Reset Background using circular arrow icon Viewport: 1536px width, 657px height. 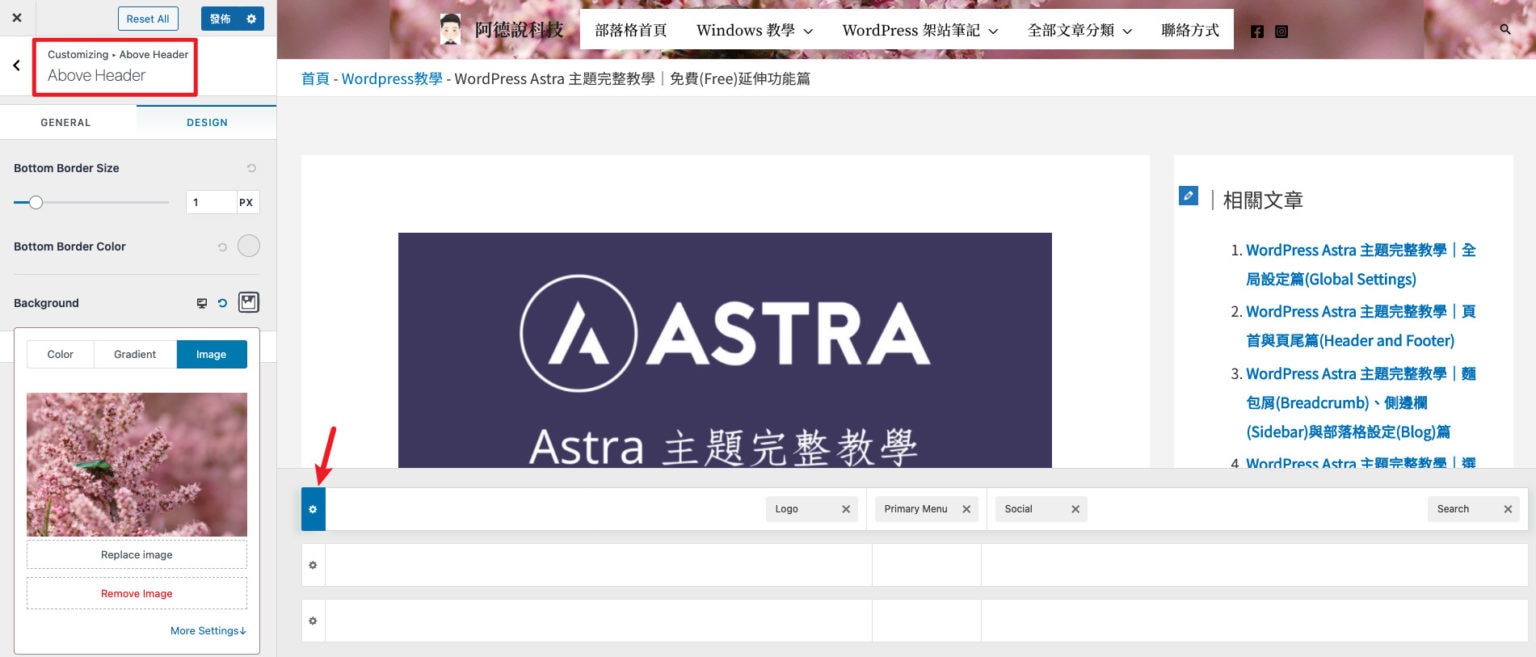(x=222, y=302)
